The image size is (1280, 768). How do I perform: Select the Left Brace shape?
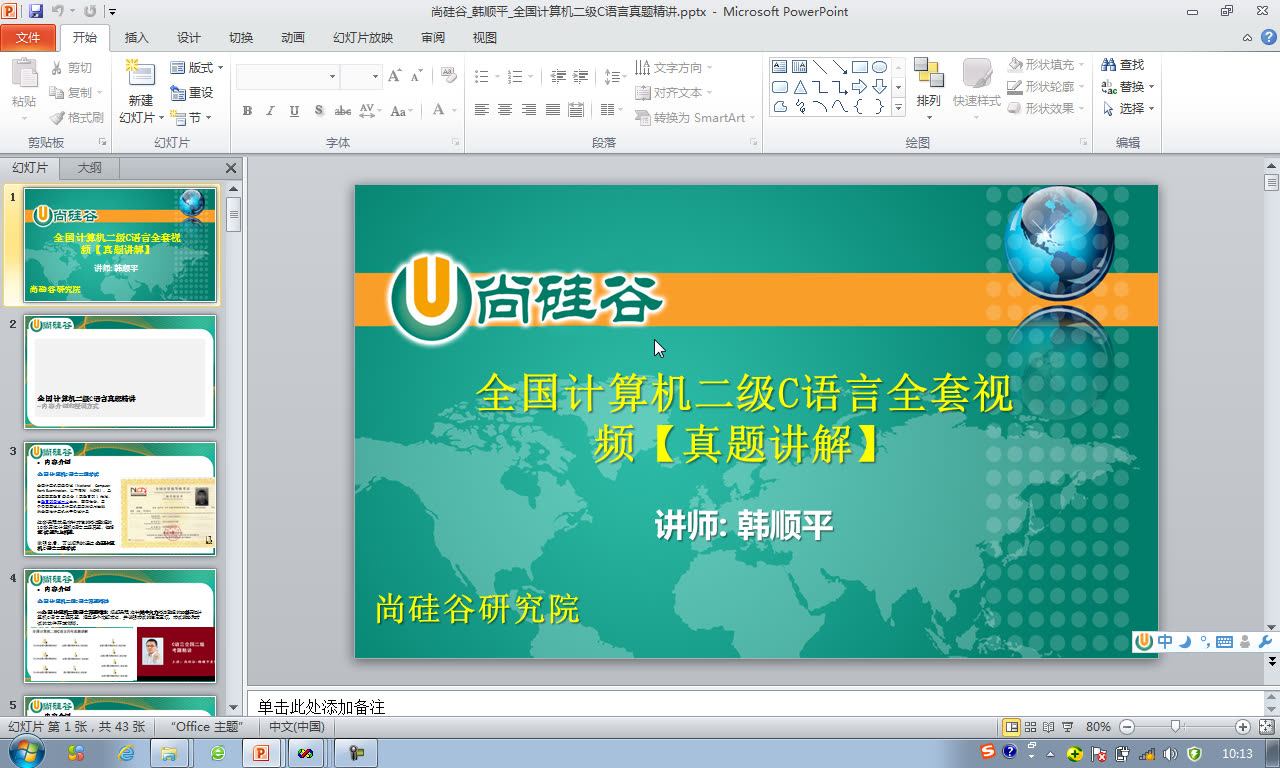tap(859, 107)
